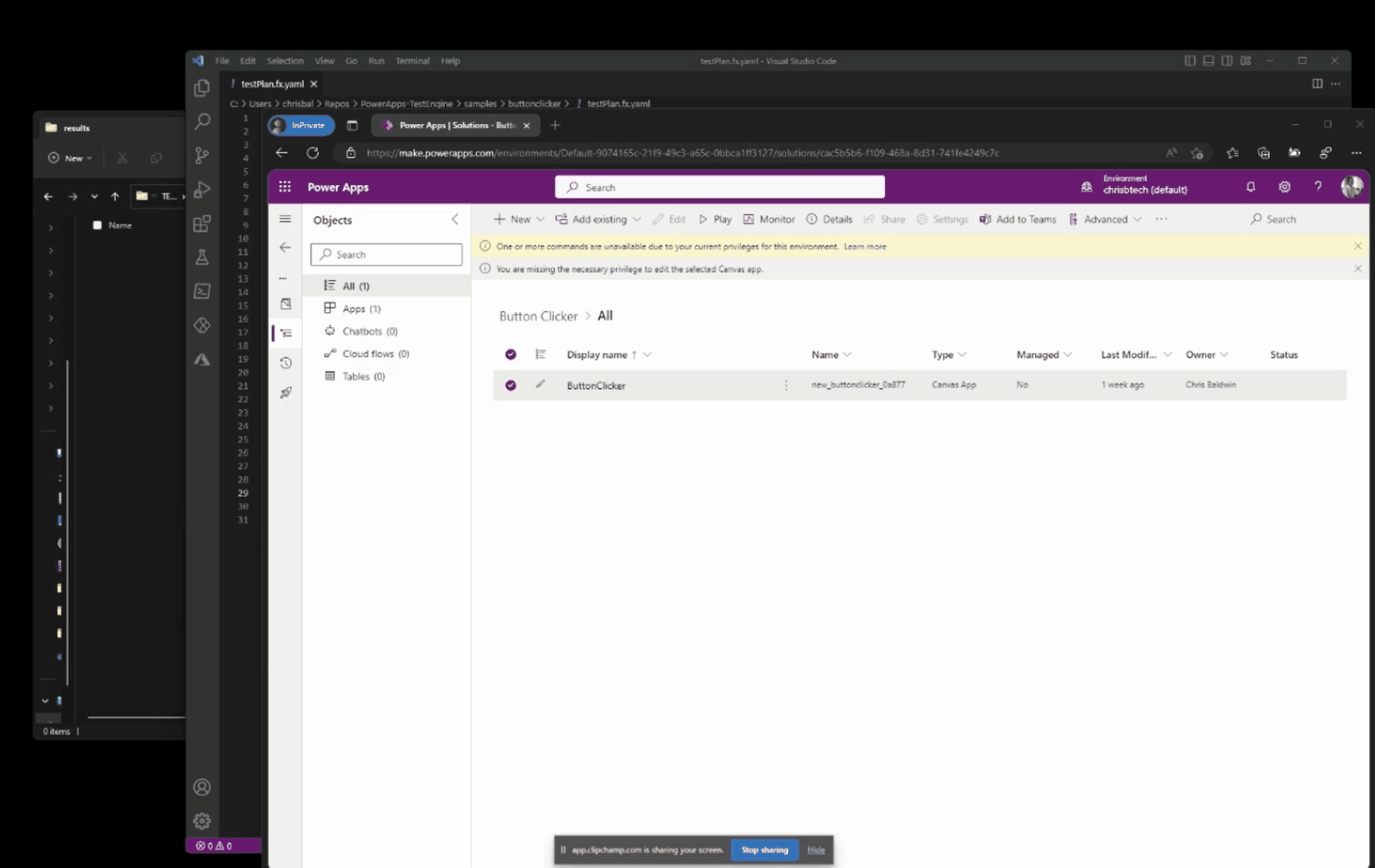The width and height of the screenshot is (1375, 868).
Task: Open Add existing dropdown
Action: click(598, 219)
